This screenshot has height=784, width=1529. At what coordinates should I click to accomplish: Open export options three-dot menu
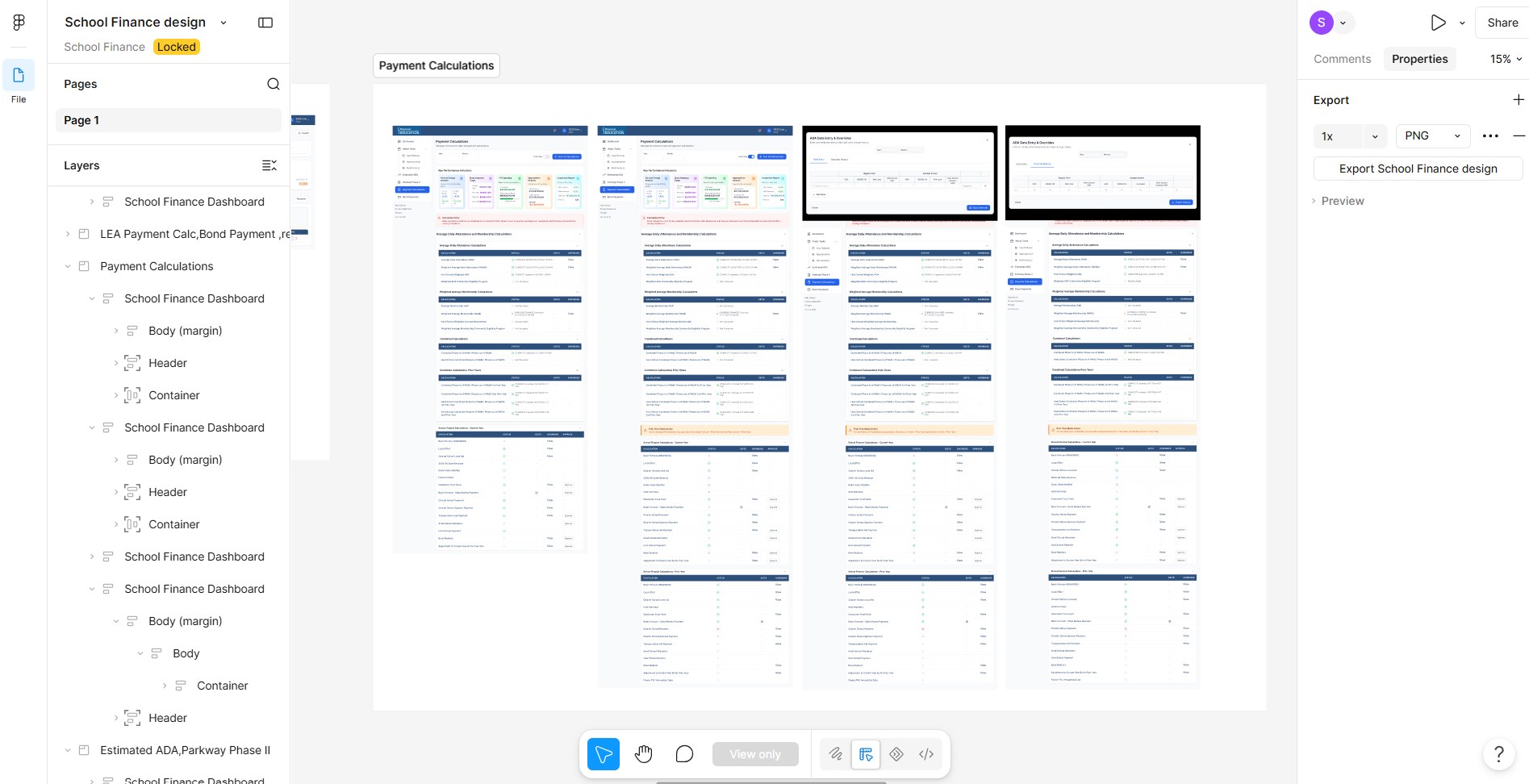pos(1490,136)
